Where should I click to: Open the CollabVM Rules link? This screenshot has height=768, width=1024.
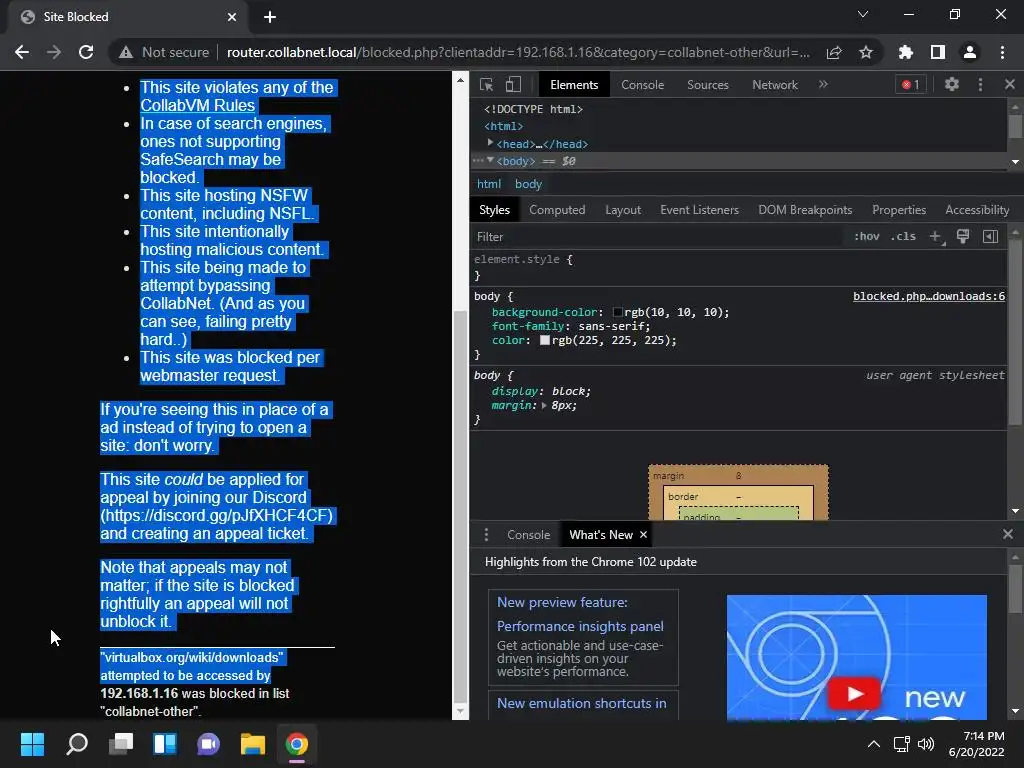pyautogui.click(x=197, y=105)
